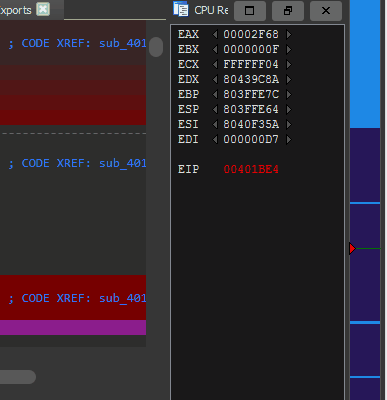The image size is (387, 400).
Task: Close the CPU Registers panel
Action: pos(326,11)
